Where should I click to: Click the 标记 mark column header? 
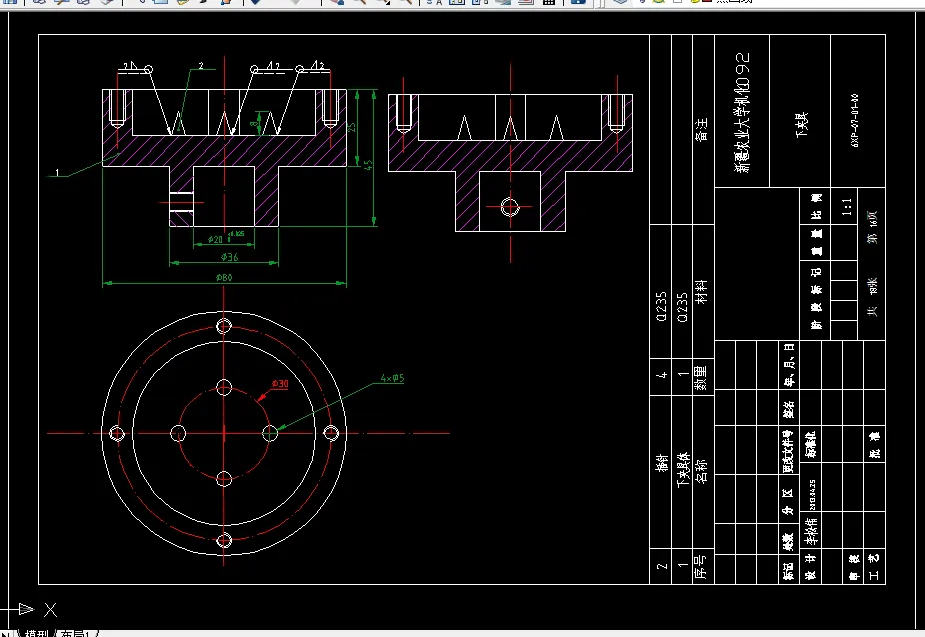[788, 571]
